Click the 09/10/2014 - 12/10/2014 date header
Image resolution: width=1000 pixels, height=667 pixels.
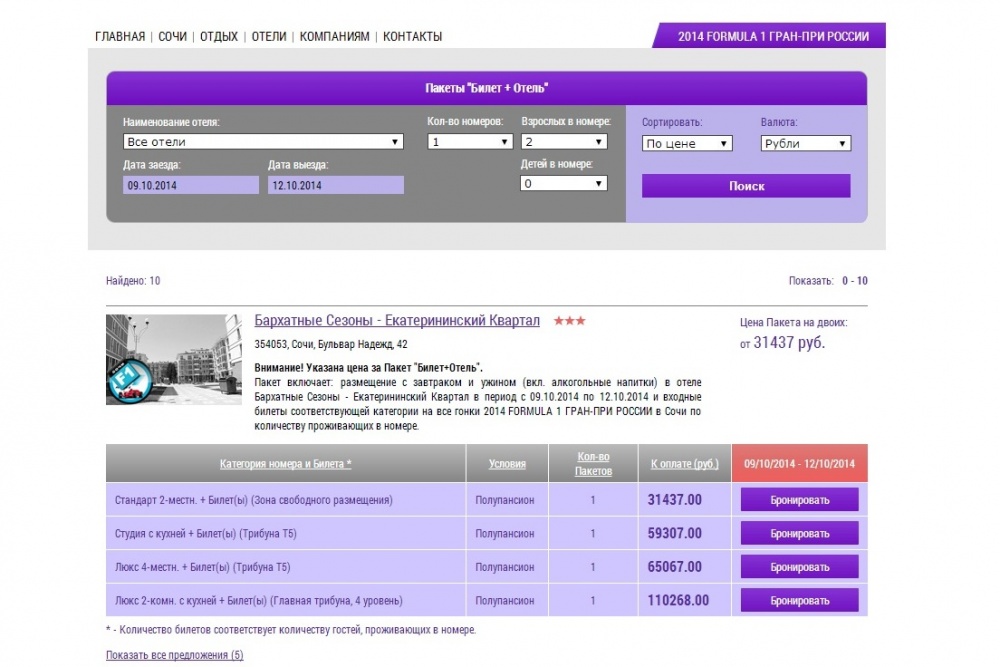pos(799,464)
